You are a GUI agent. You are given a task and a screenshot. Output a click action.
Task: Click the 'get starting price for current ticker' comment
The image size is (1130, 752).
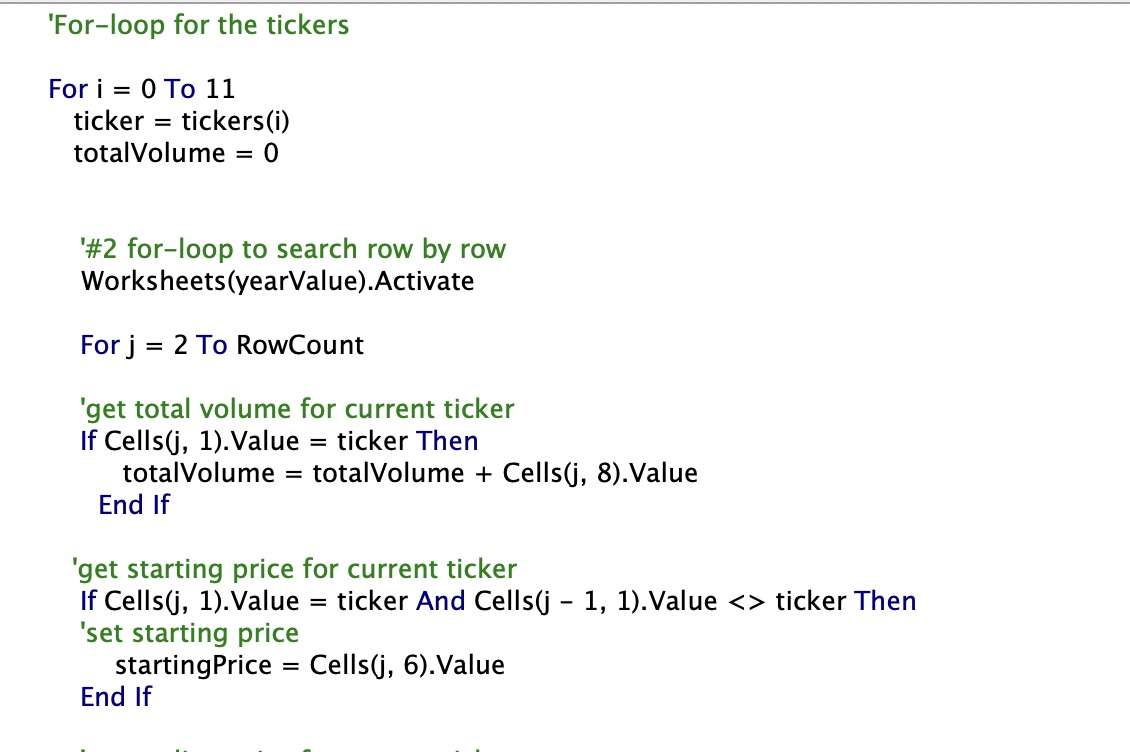coord(294,570)
